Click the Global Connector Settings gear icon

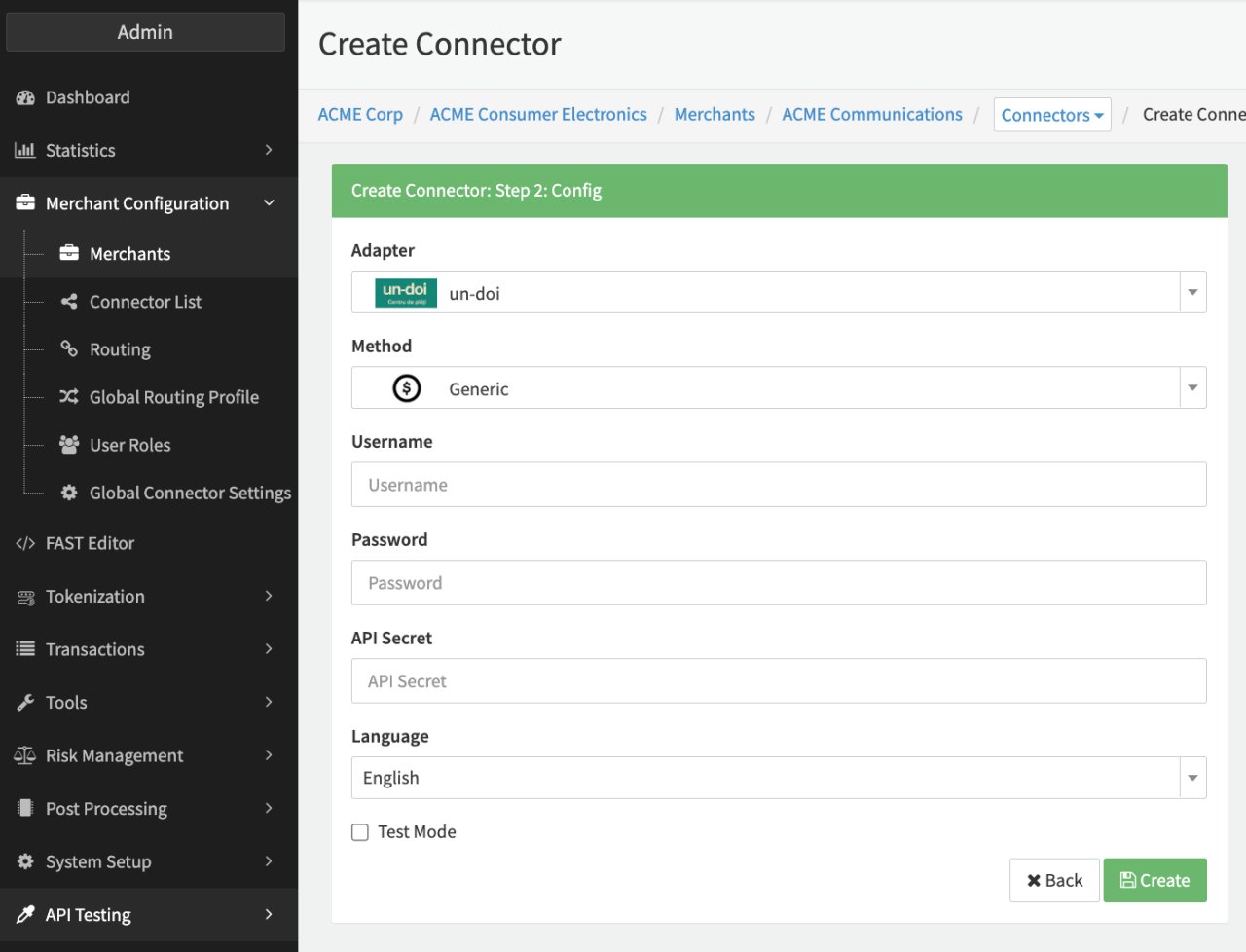[x=69, y=493]
